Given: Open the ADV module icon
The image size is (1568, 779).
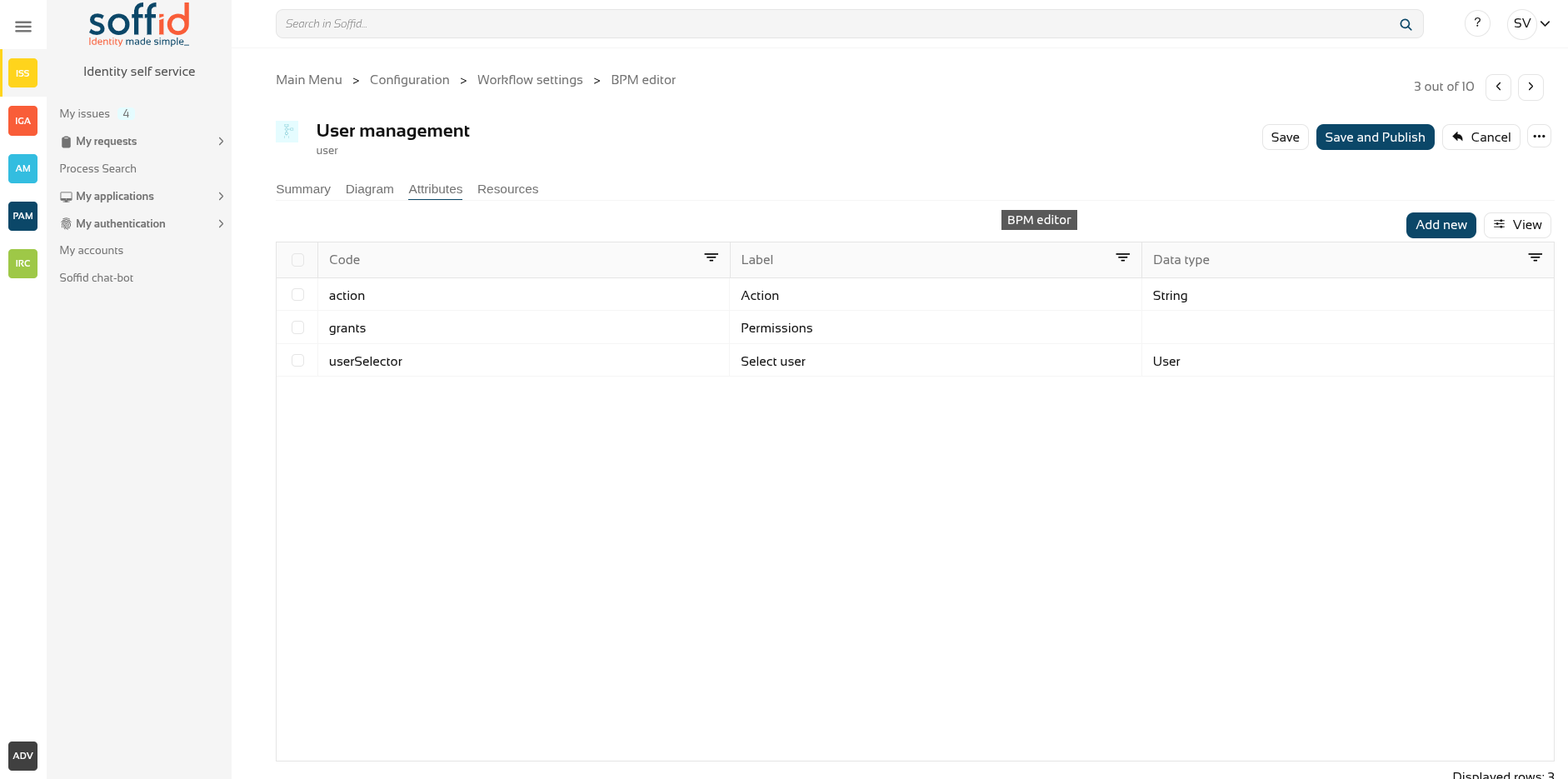Looking at the screenshot, I should pos(22,756).
